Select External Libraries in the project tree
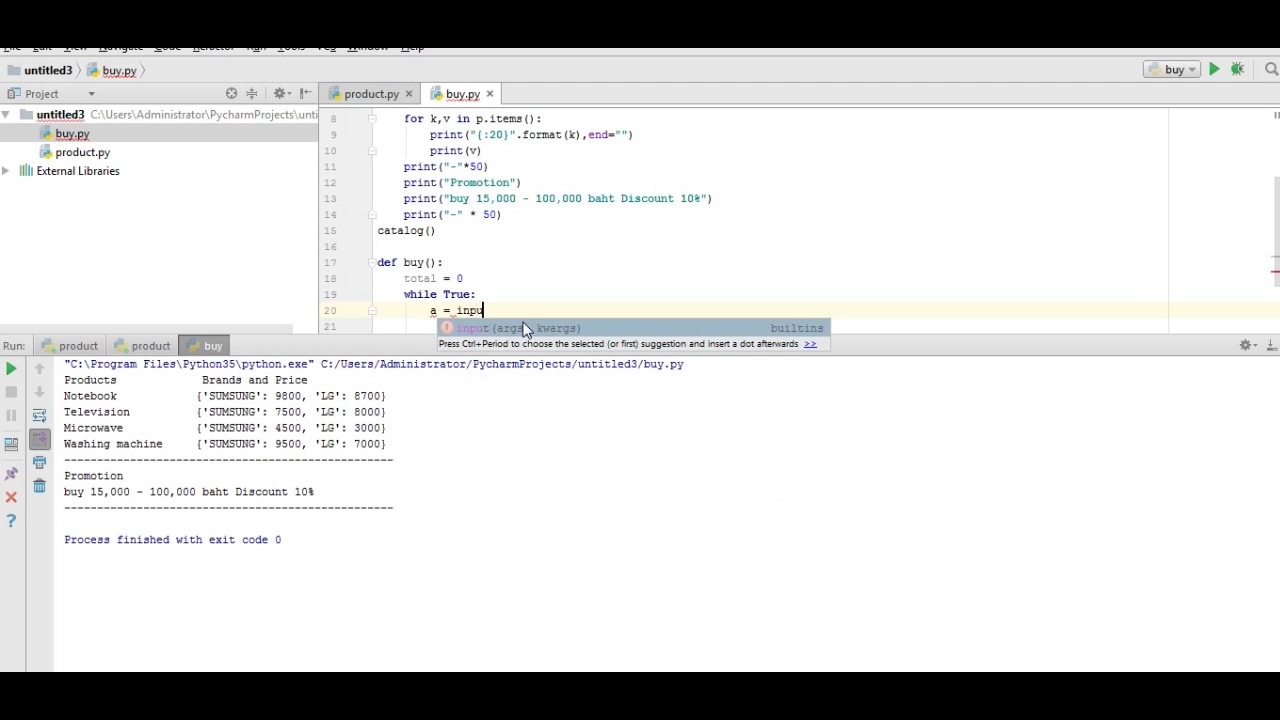This screenshot has width=1280, height=720. coord(77,171)
